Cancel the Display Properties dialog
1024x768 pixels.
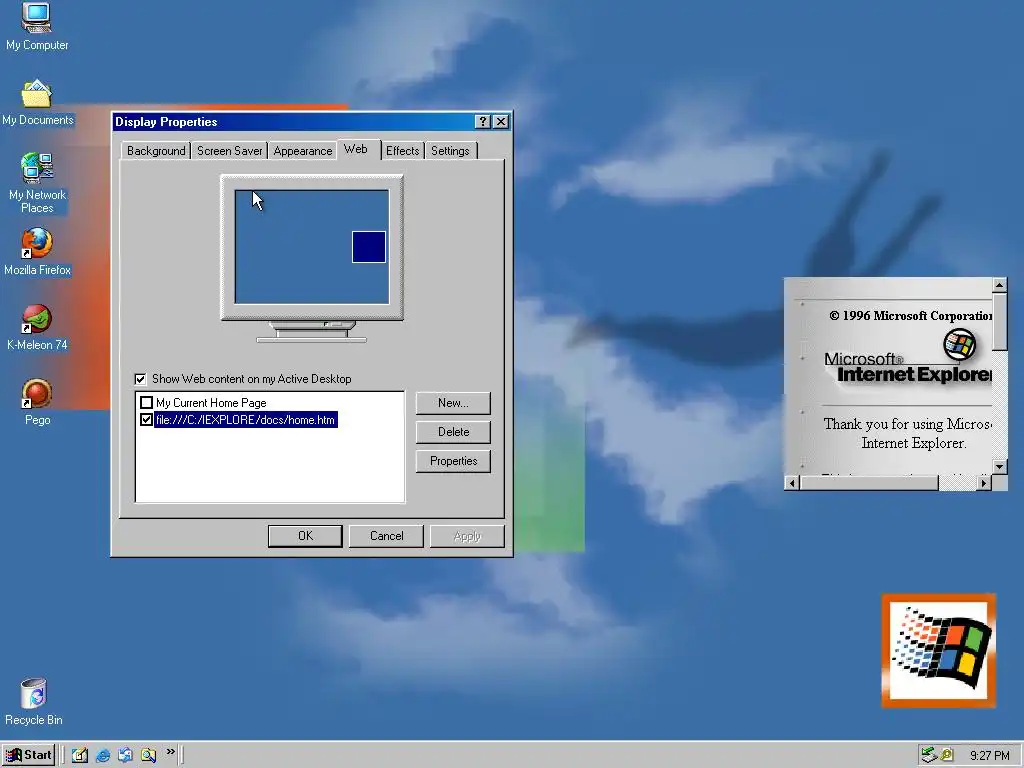click(x=387, y=536)
